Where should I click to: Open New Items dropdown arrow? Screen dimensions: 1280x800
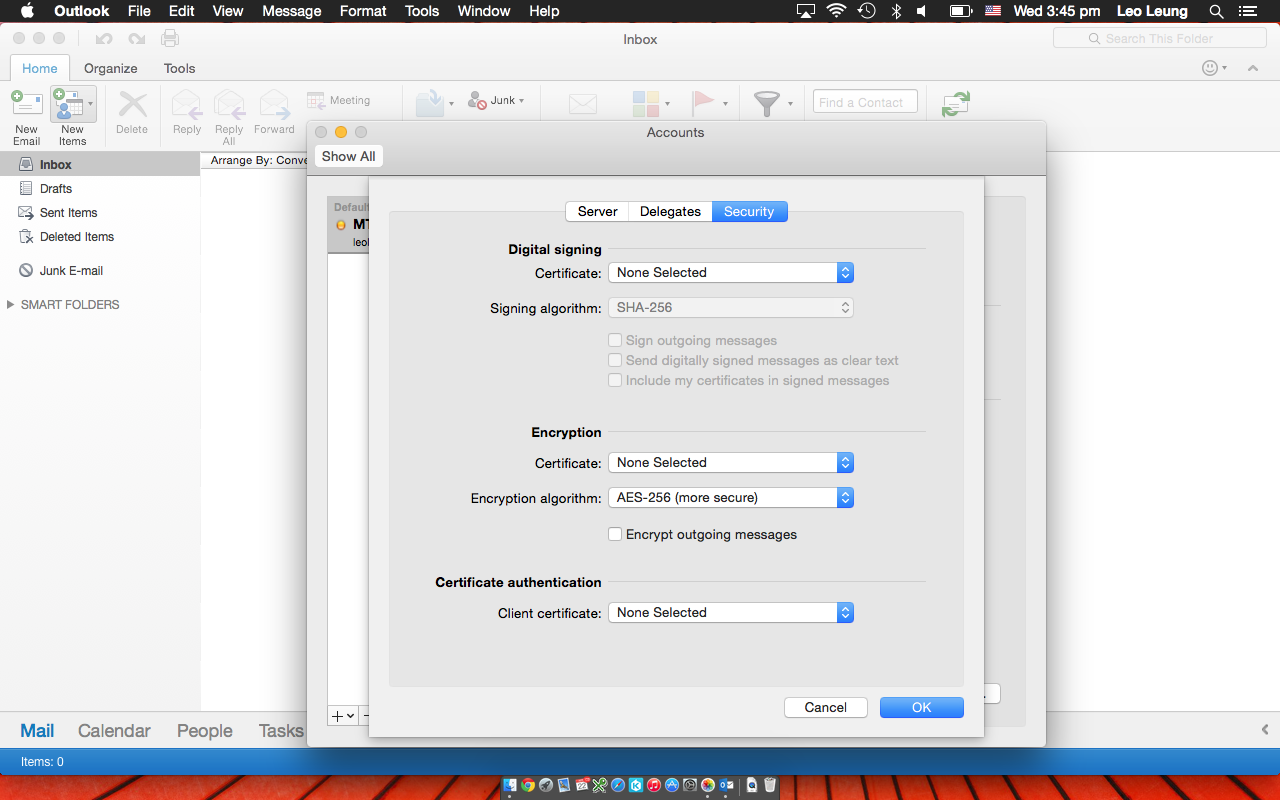tap(91, 103)
